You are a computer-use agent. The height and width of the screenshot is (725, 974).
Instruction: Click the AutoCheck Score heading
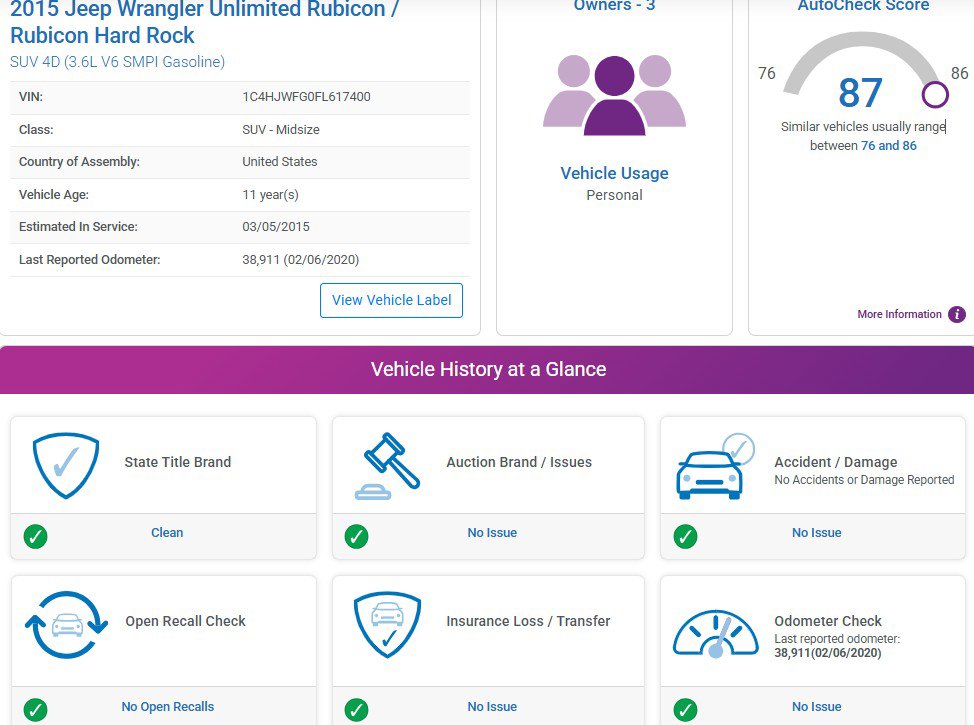(x=863, y=6)
